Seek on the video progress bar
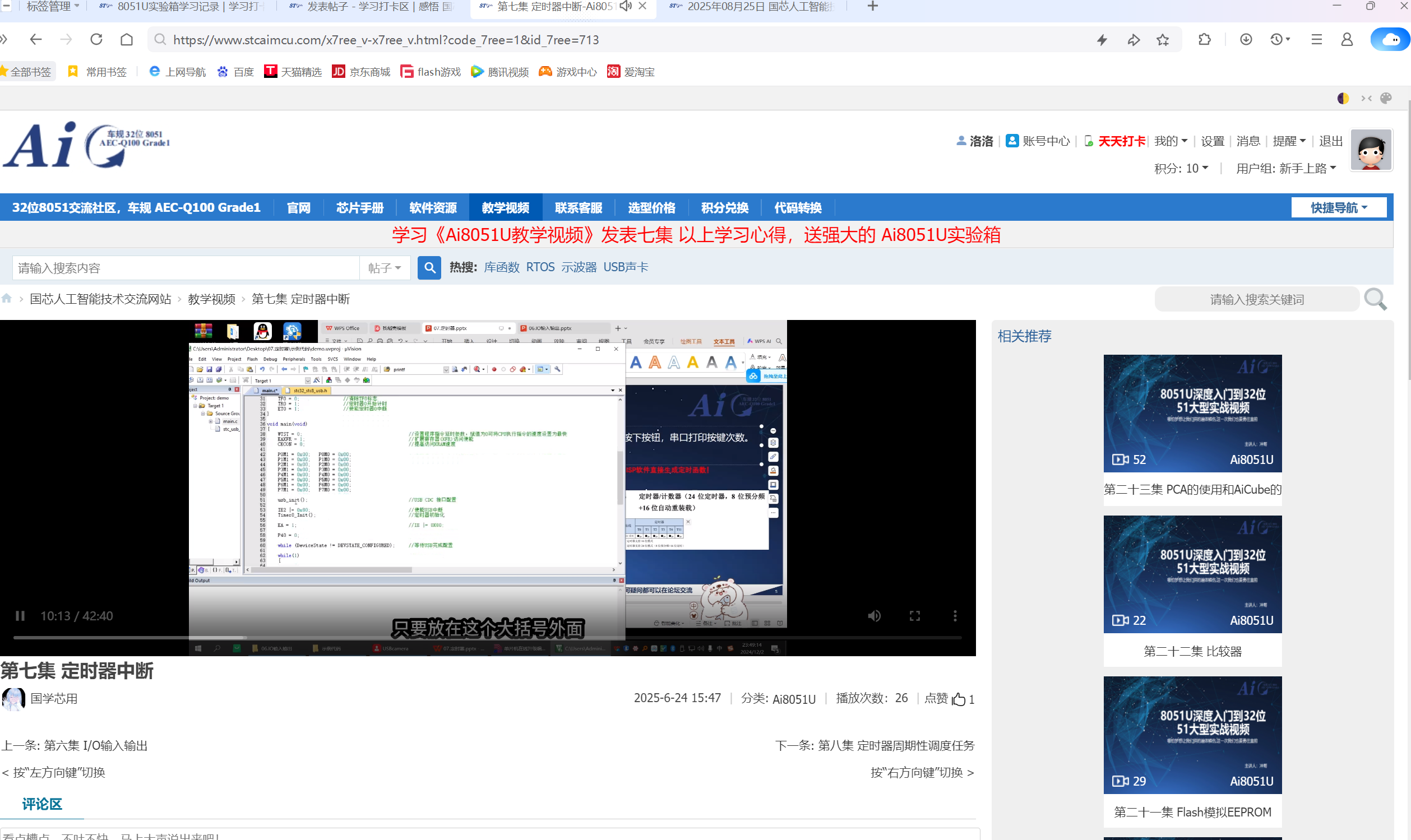1411x840 pixels. click(487, 638)
